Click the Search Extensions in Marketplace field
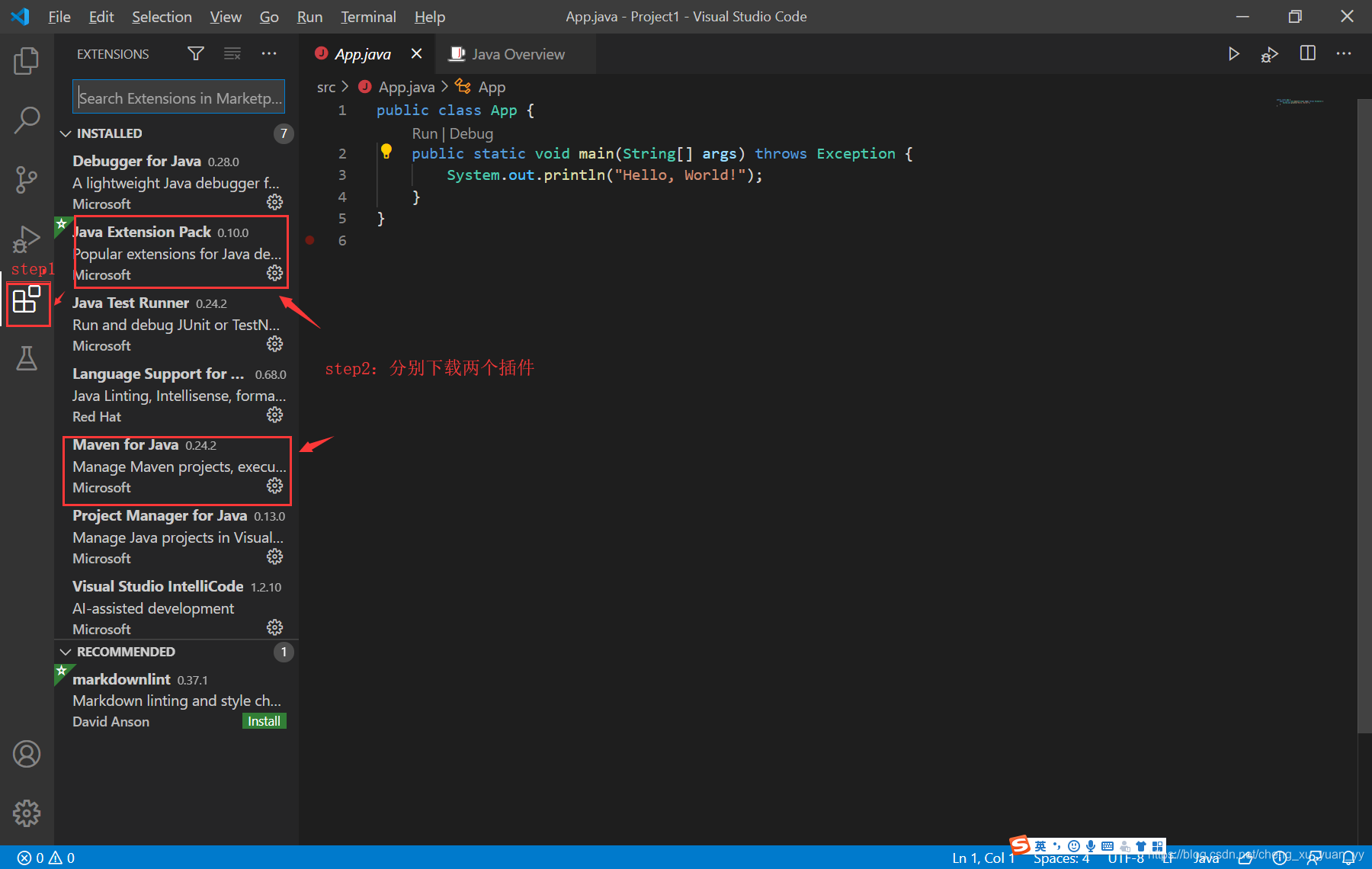1372x869 pixels. click(178, 97)
